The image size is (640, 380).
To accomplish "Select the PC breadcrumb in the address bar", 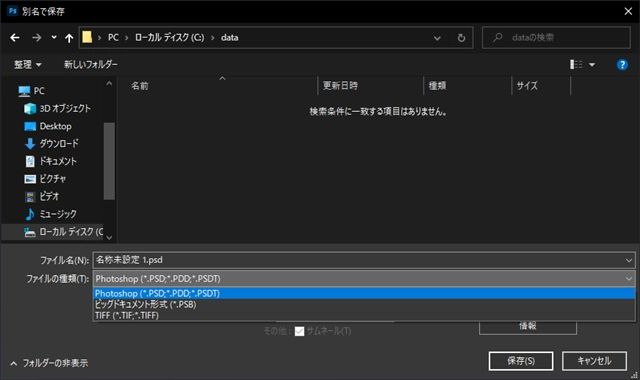I will point(113,38).
